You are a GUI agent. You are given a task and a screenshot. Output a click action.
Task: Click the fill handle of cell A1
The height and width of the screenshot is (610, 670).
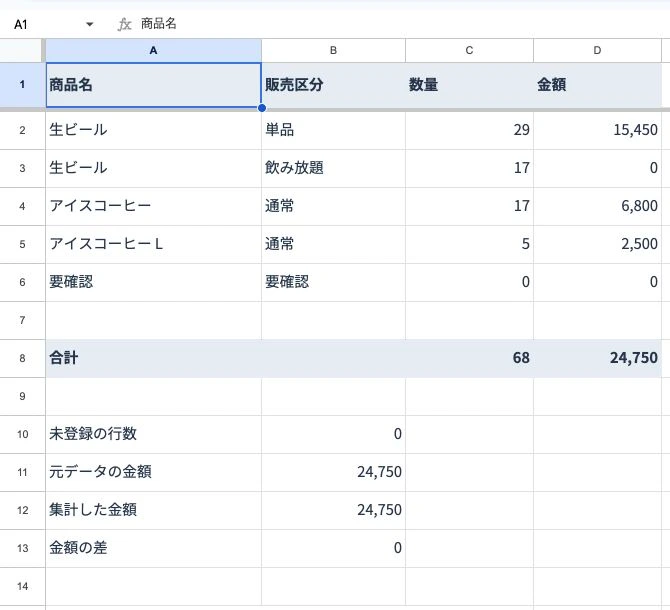tap(262, 108)
